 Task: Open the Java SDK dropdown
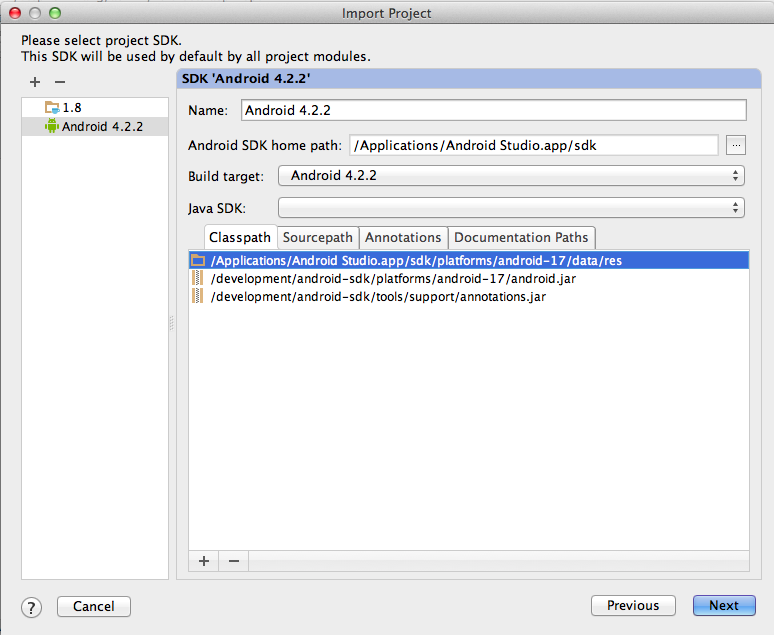pyautogui.click(x=511, y=208)
